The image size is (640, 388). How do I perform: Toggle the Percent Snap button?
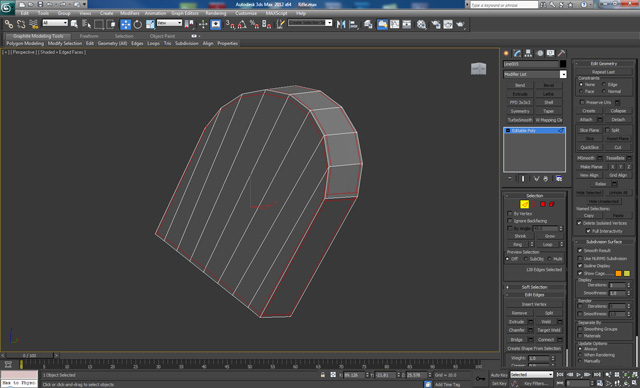pyautogui.click(x=254, y=24)
